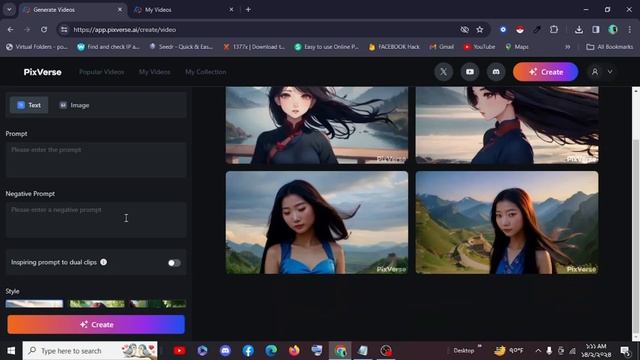Close the Generate Videos tab
Image resolution: width=640 pixels, height=360 pixels.
pyautogui.click(x=120, y=9)
